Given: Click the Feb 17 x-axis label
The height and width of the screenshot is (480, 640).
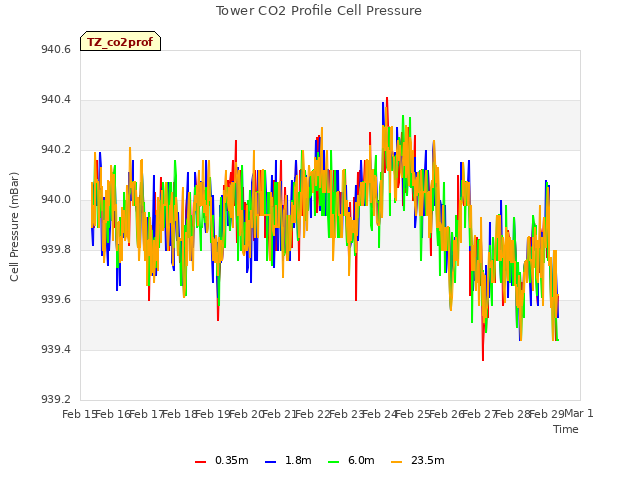Looking at the screenshot, I should (x=146, y=414).
